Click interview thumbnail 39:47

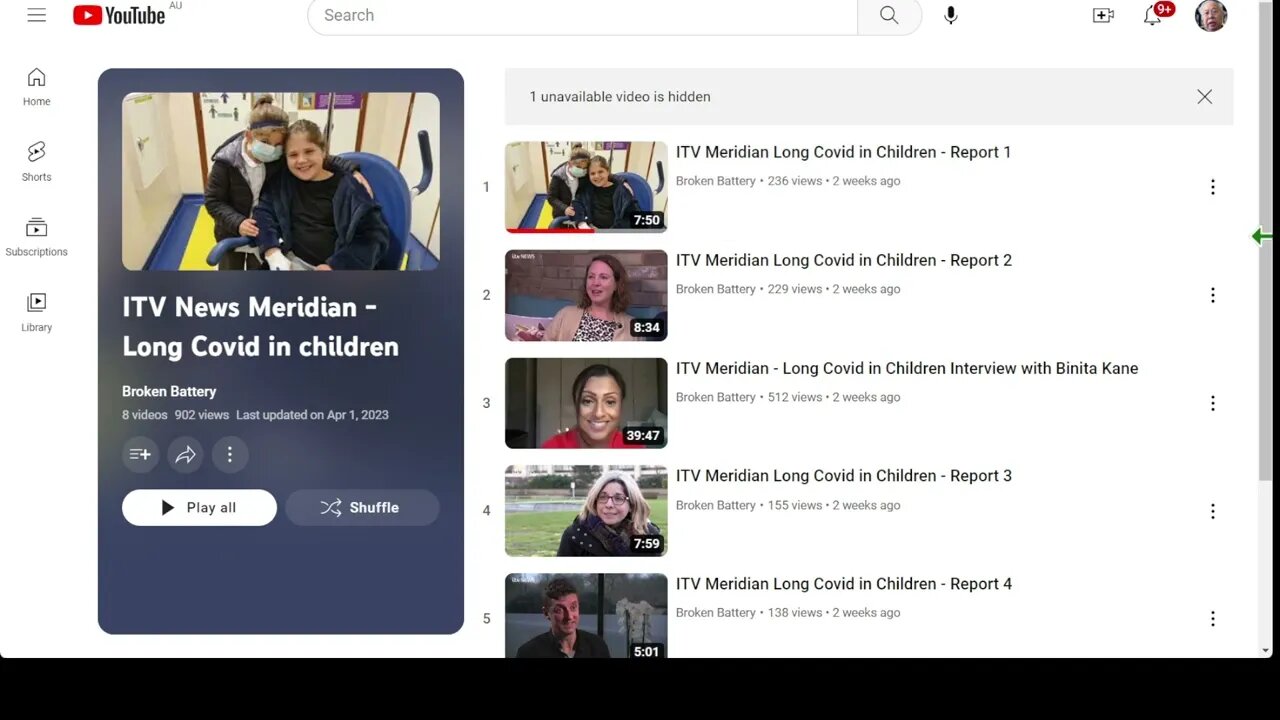coord(586,403)
